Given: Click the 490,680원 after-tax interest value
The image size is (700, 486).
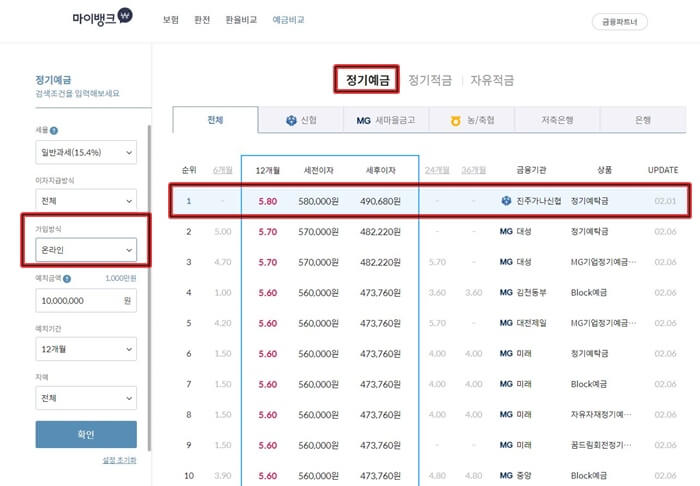Looking at the screenshot, I should click(x=380, y=201).
